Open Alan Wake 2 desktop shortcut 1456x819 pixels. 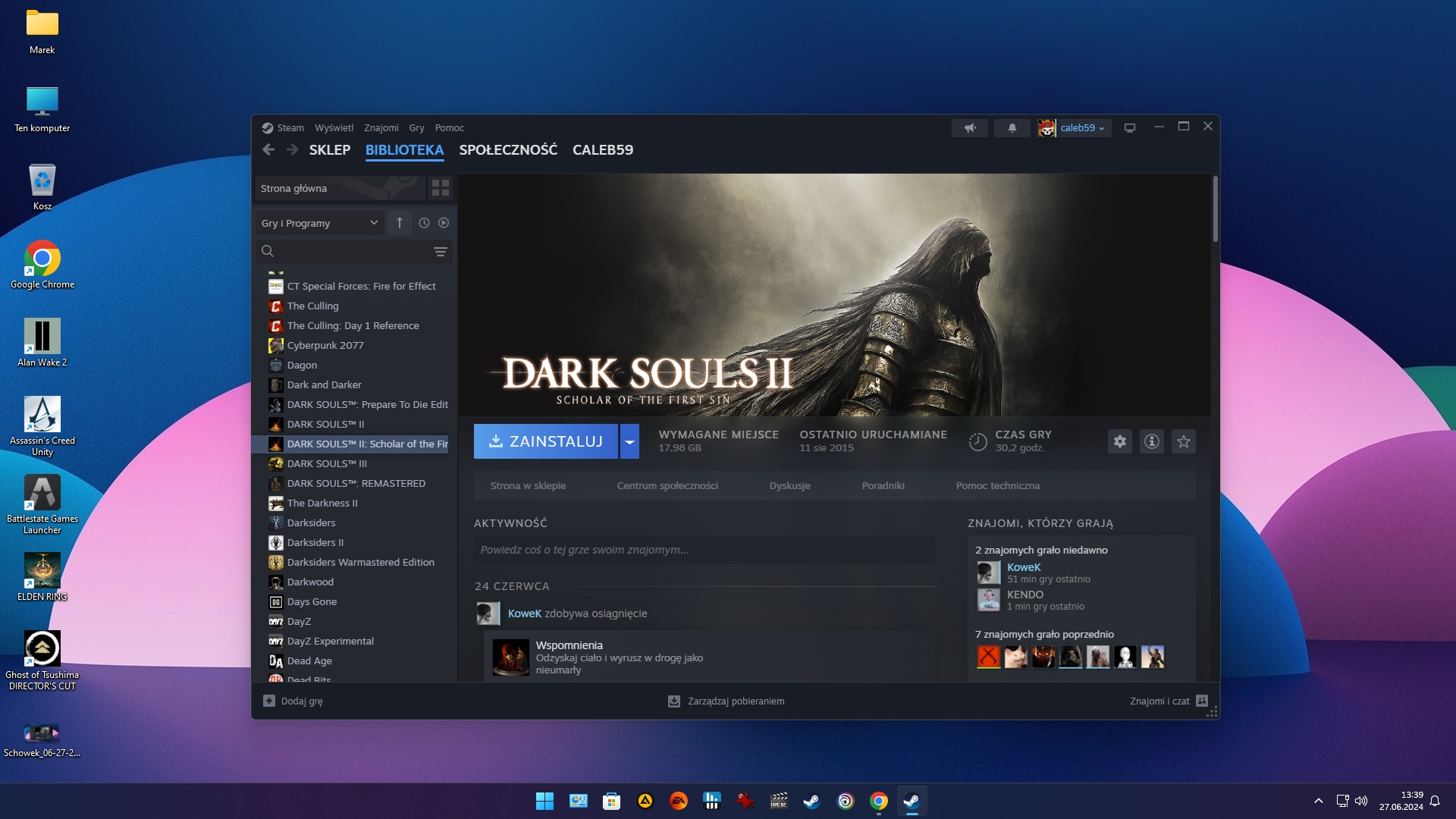42,343
